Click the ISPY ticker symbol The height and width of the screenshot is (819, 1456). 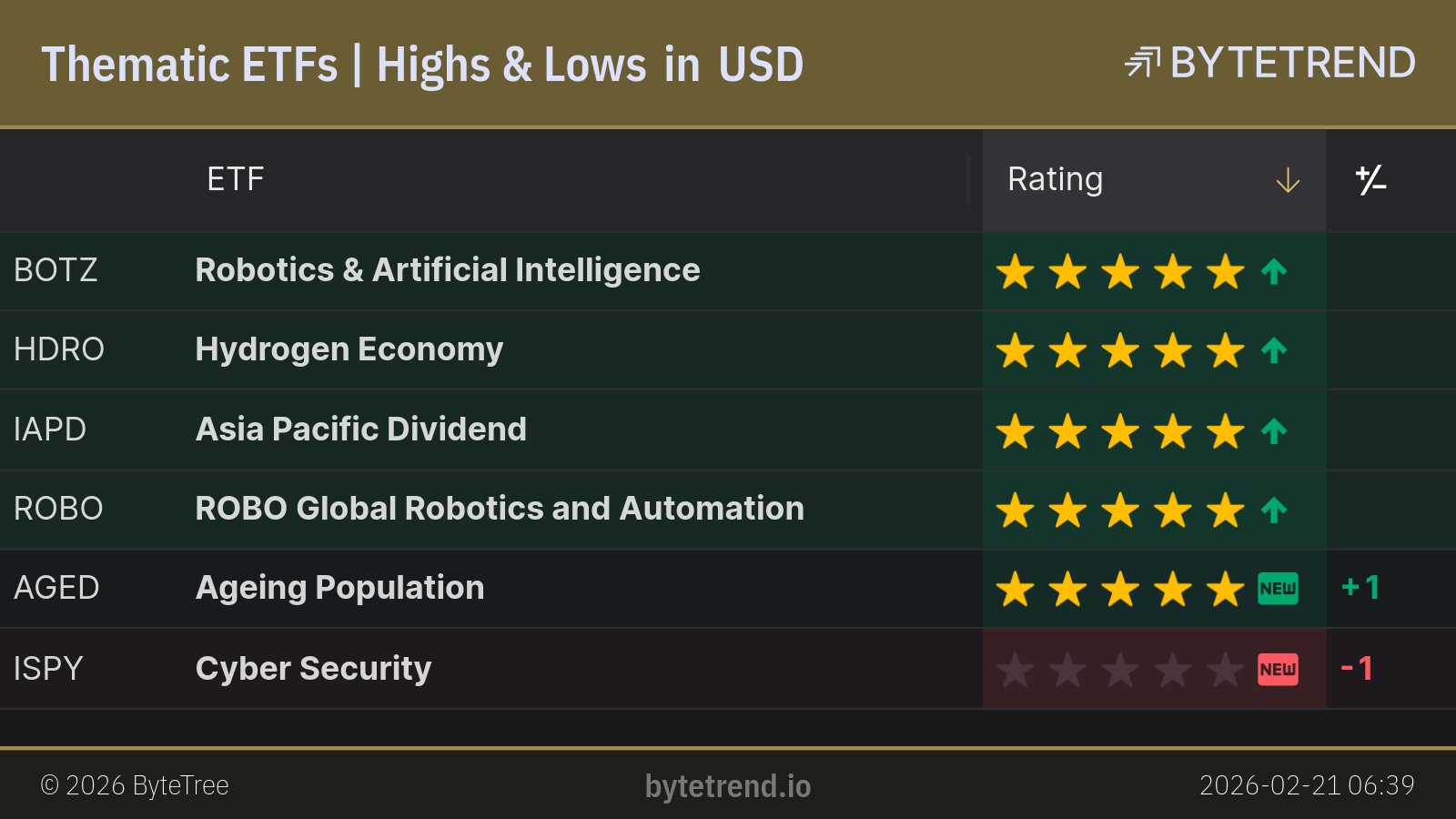pos(48,669)
